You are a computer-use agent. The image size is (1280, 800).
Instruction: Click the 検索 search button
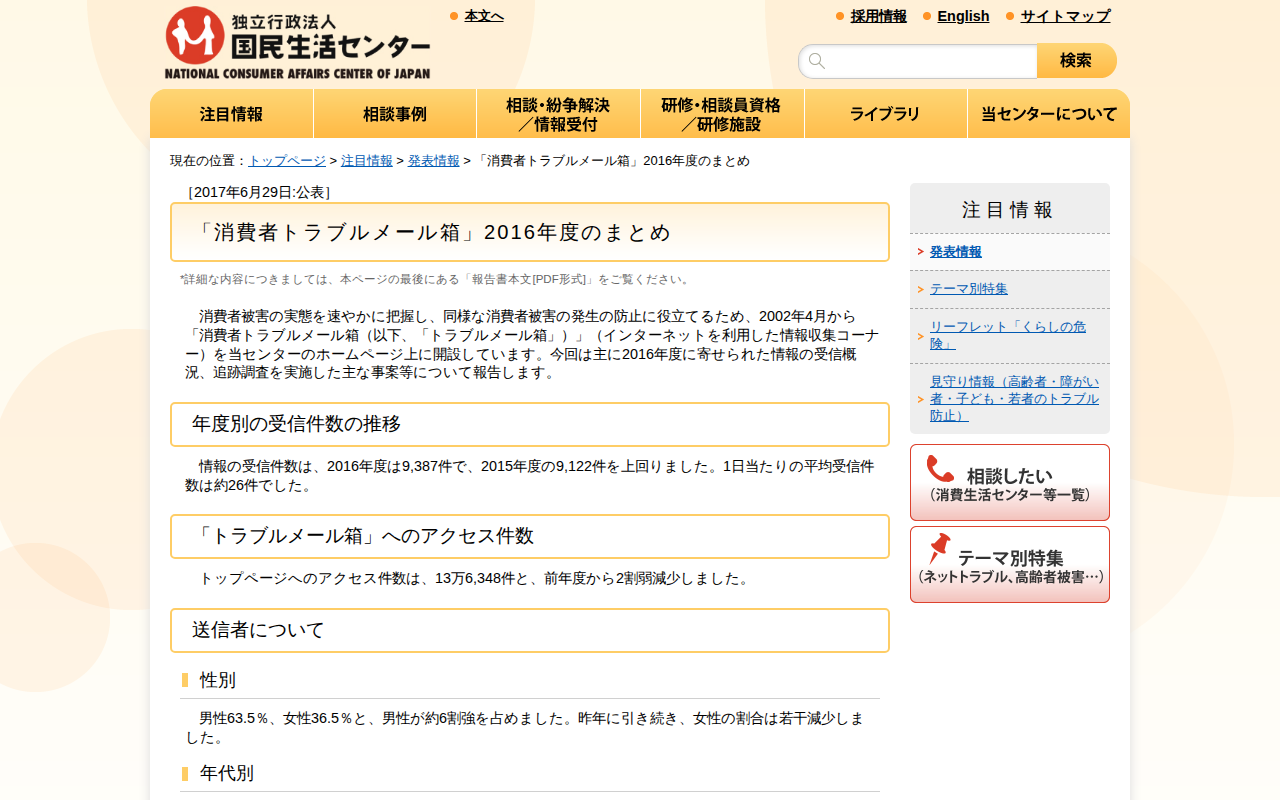(1077, 61)
